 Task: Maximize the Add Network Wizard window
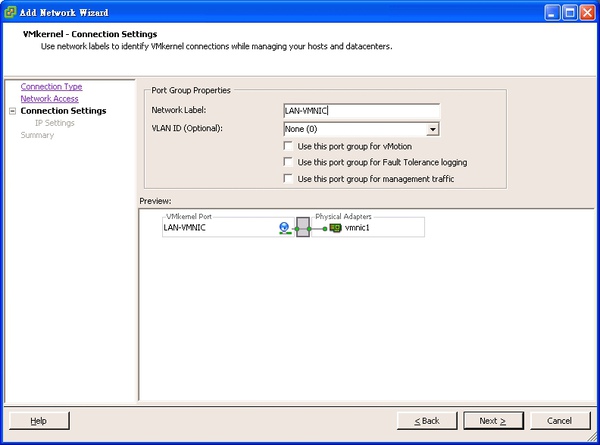pos(570,13)
